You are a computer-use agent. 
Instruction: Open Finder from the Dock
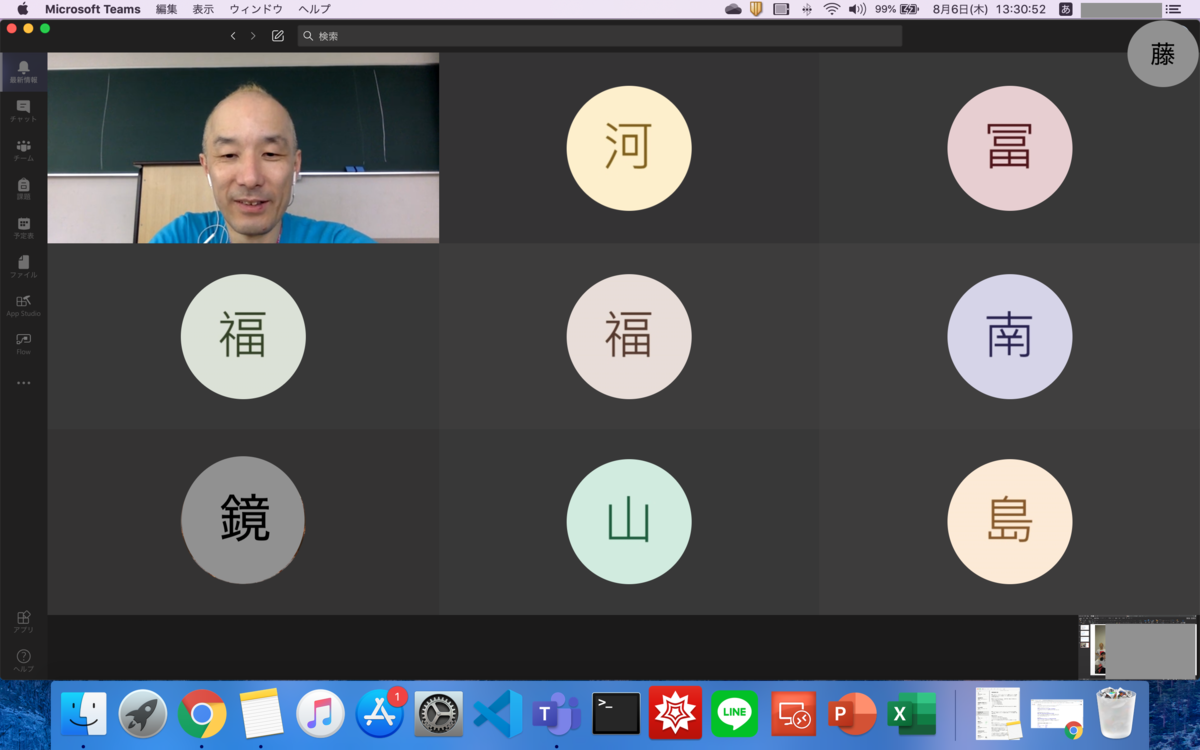coord(84,715)
